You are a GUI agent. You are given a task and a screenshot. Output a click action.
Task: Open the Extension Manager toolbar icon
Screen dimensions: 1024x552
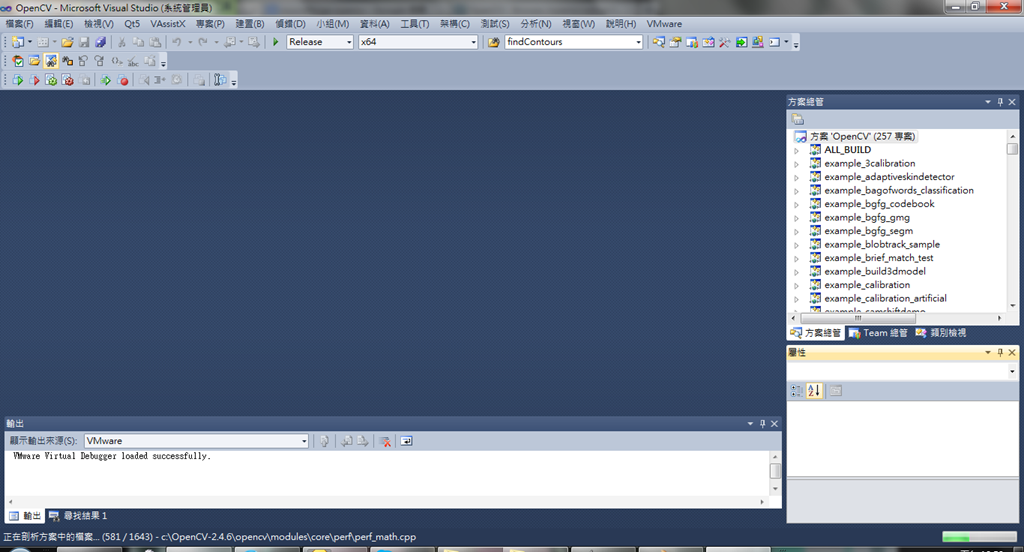click(758, 42)
